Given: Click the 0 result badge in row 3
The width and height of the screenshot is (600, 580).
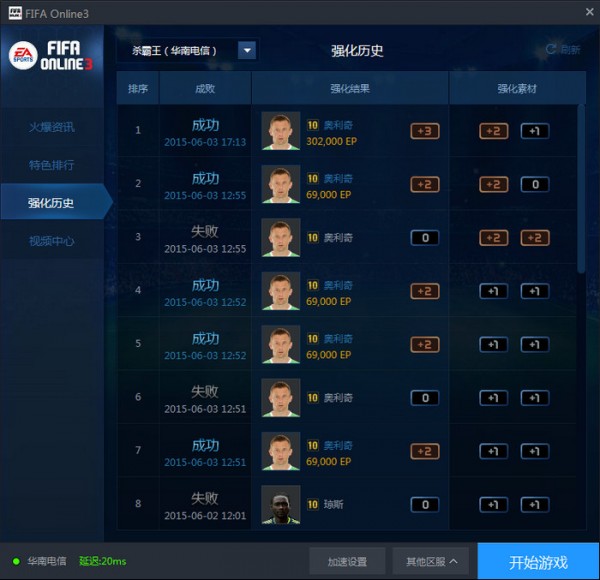Looking at the screenshot, I should [425, 238].
